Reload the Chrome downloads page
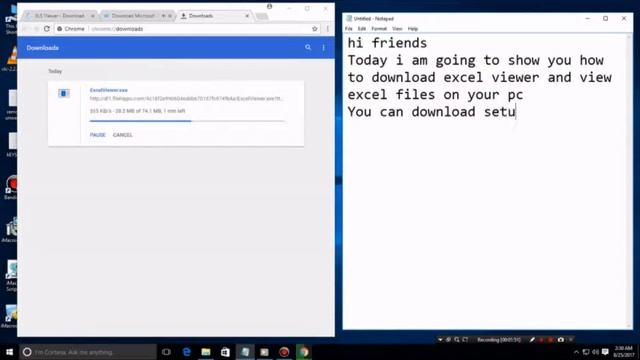The height and width of the screenshot is (360, 640). pyautogui.click(x=47, y=29)
